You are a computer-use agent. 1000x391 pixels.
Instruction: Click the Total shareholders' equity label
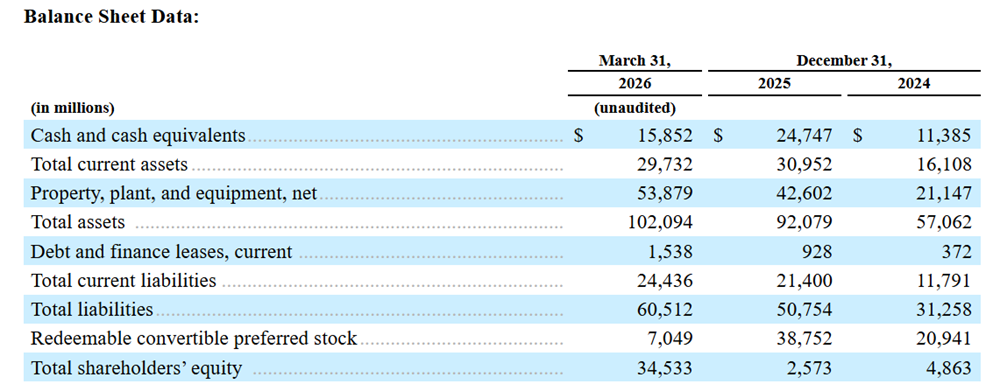tap(136, 368)
